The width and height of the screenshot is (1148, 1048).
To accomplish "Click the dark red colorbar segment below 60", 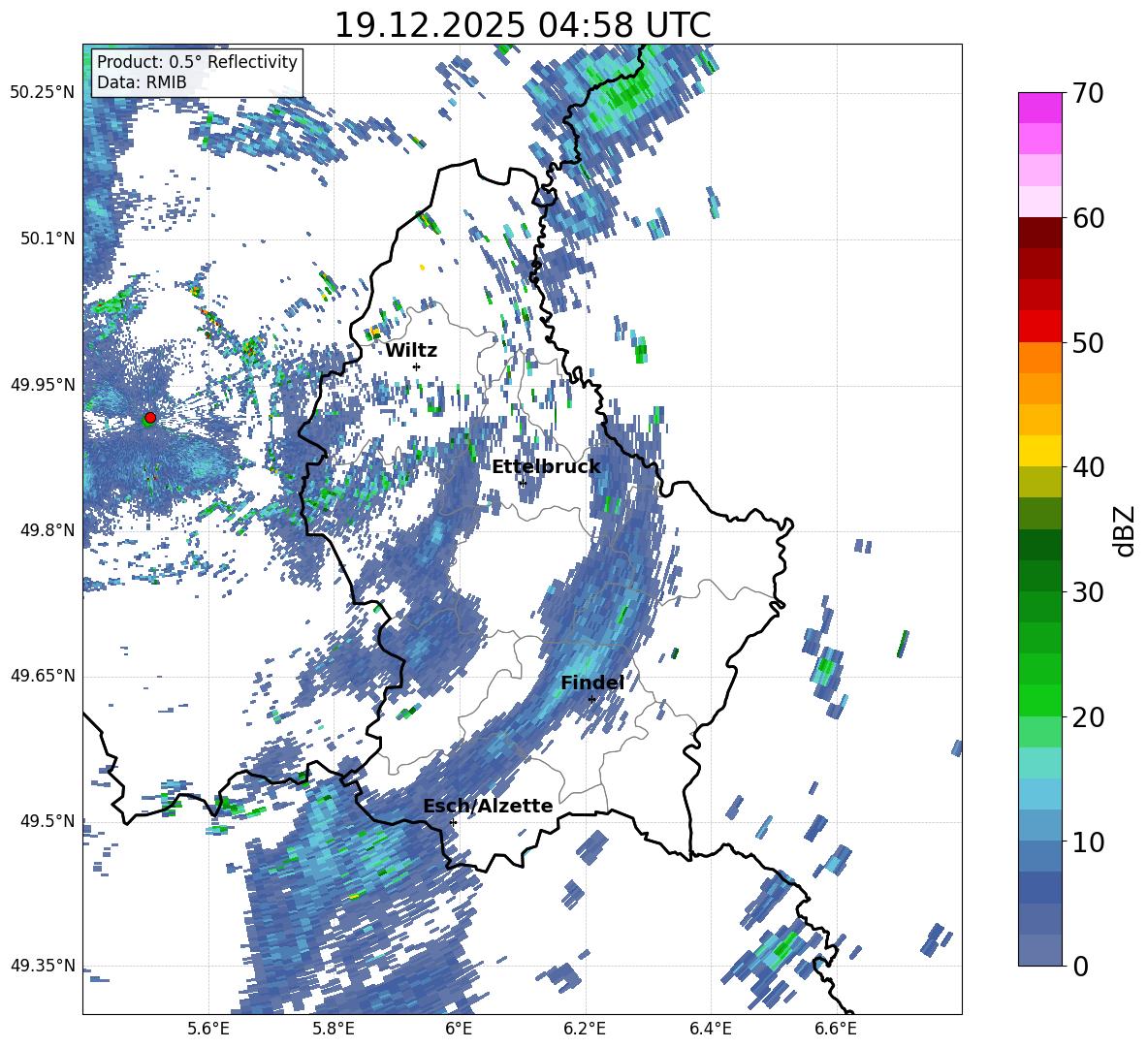I will pos(1039,233).
